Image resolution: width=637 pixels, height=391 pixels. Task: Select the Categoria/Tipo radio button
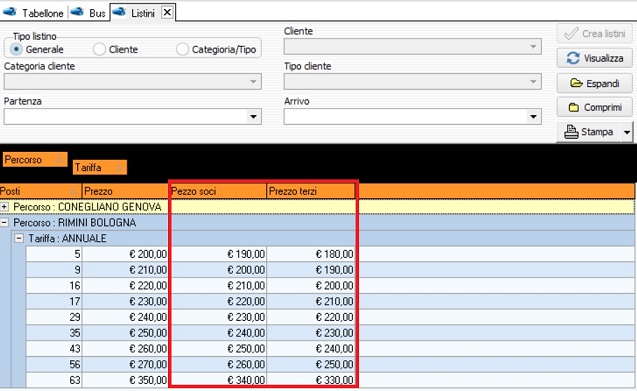182,49
